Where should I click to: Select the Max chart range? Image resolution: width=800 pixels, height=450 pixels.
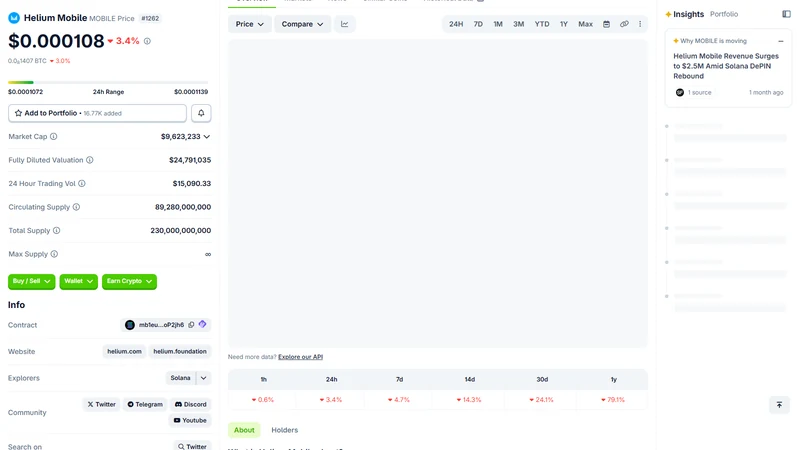(585, 24)
